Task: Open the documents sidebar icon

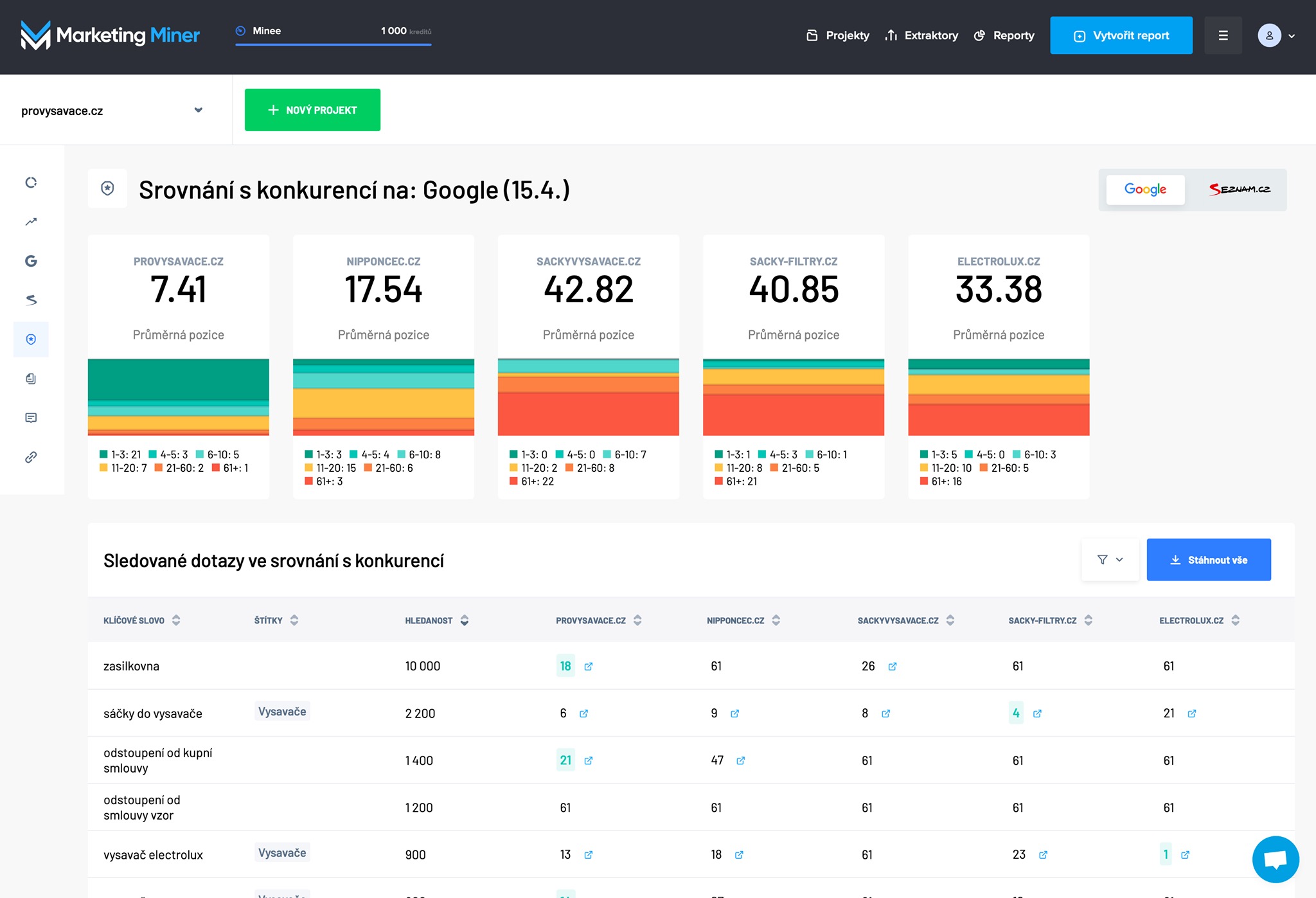Action: (31, 379)
